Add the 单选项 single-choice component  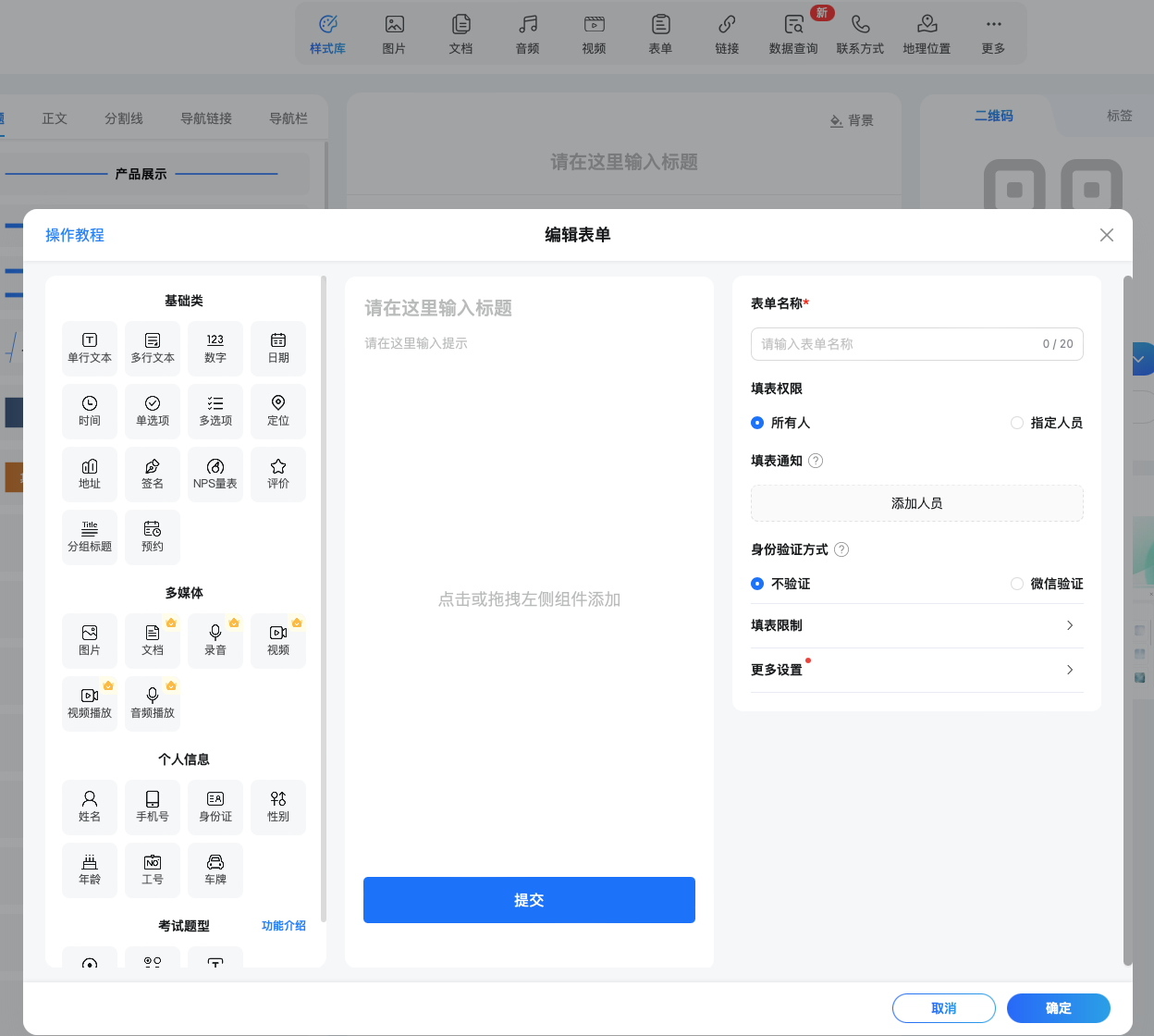point(153,412)
